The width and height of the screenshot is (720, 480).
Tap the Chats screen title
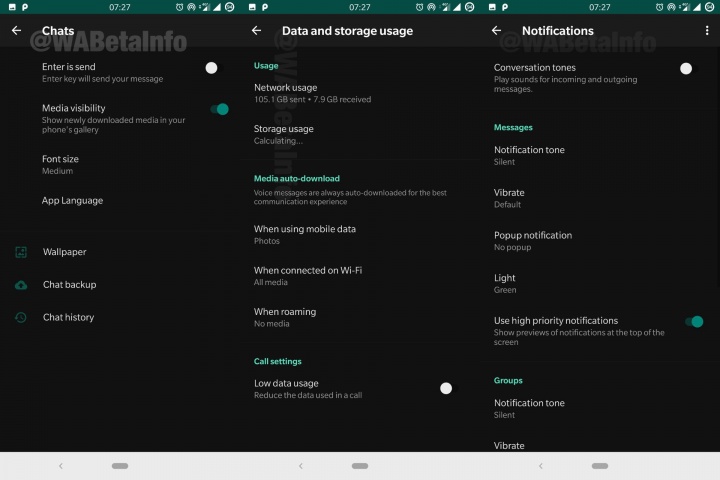coord(58,31)
